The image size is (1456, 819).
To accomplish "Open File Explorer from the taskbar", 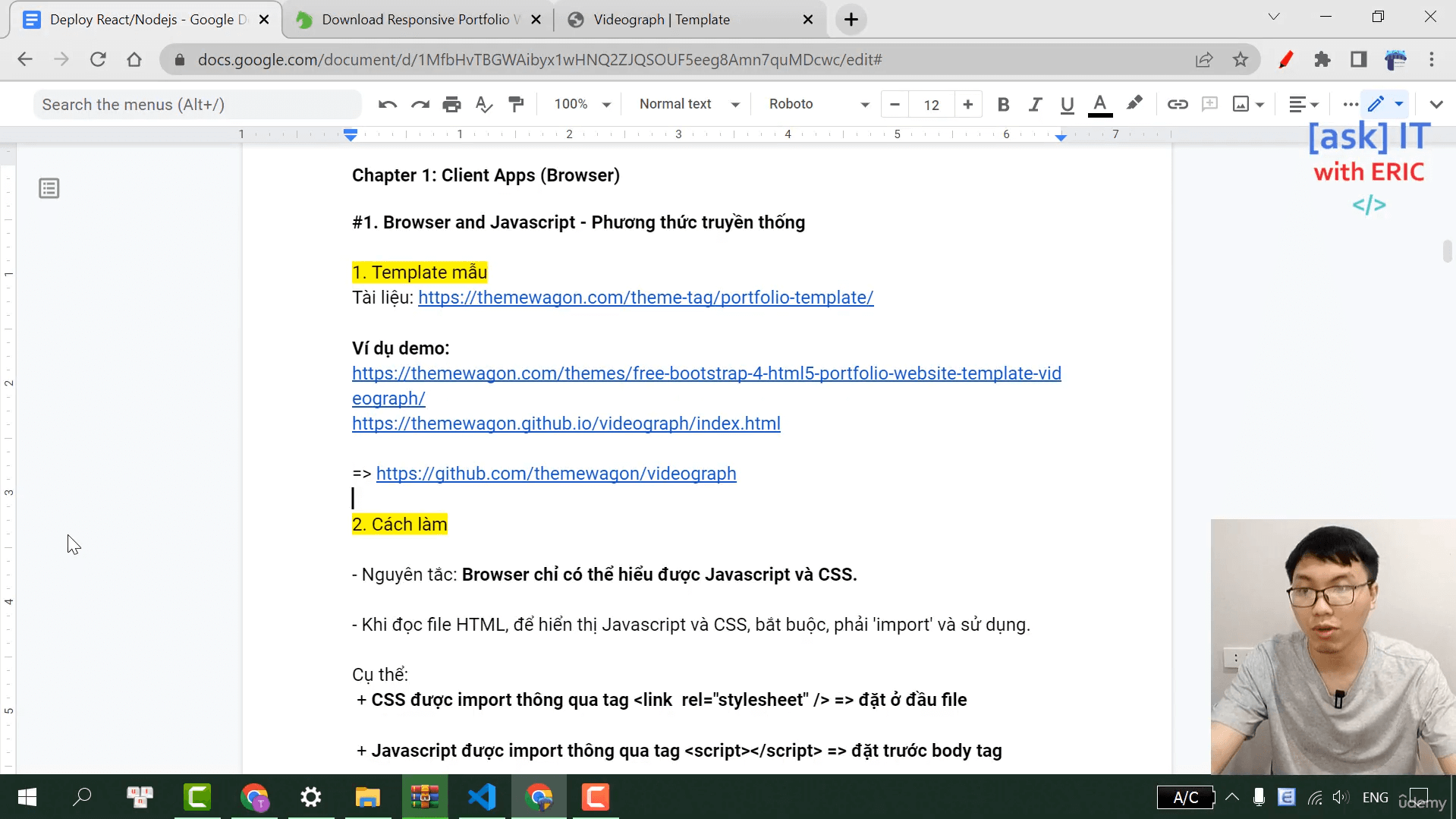I will coord(368,797).
